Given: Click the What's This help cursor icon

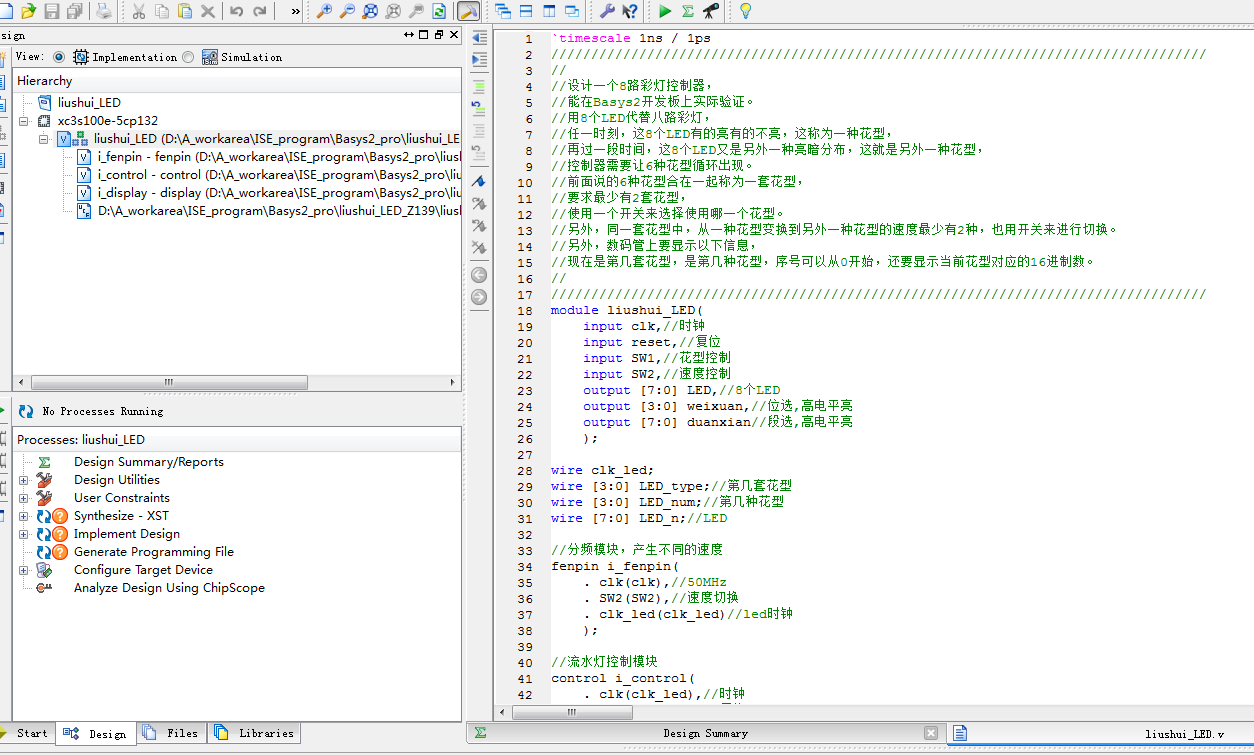Looking at the screenshot, I should click(630, 11).
